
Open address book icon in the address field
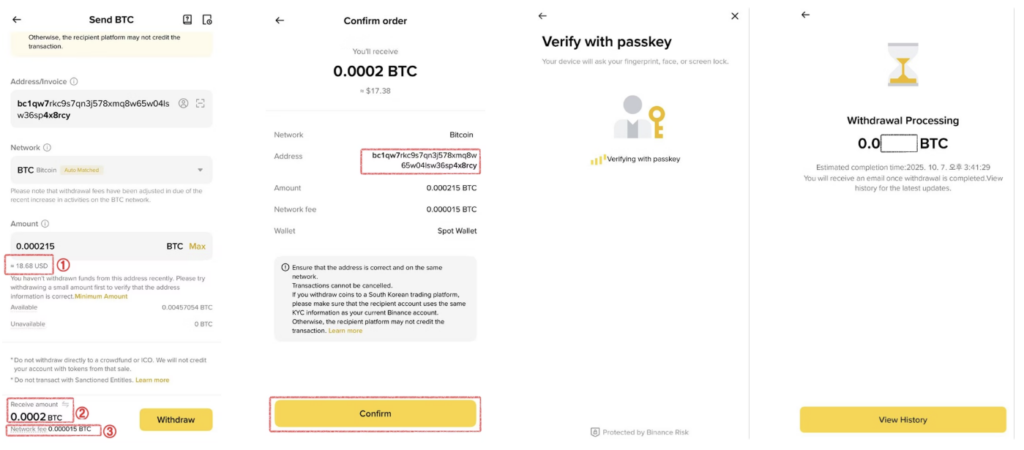click(183, 103)
